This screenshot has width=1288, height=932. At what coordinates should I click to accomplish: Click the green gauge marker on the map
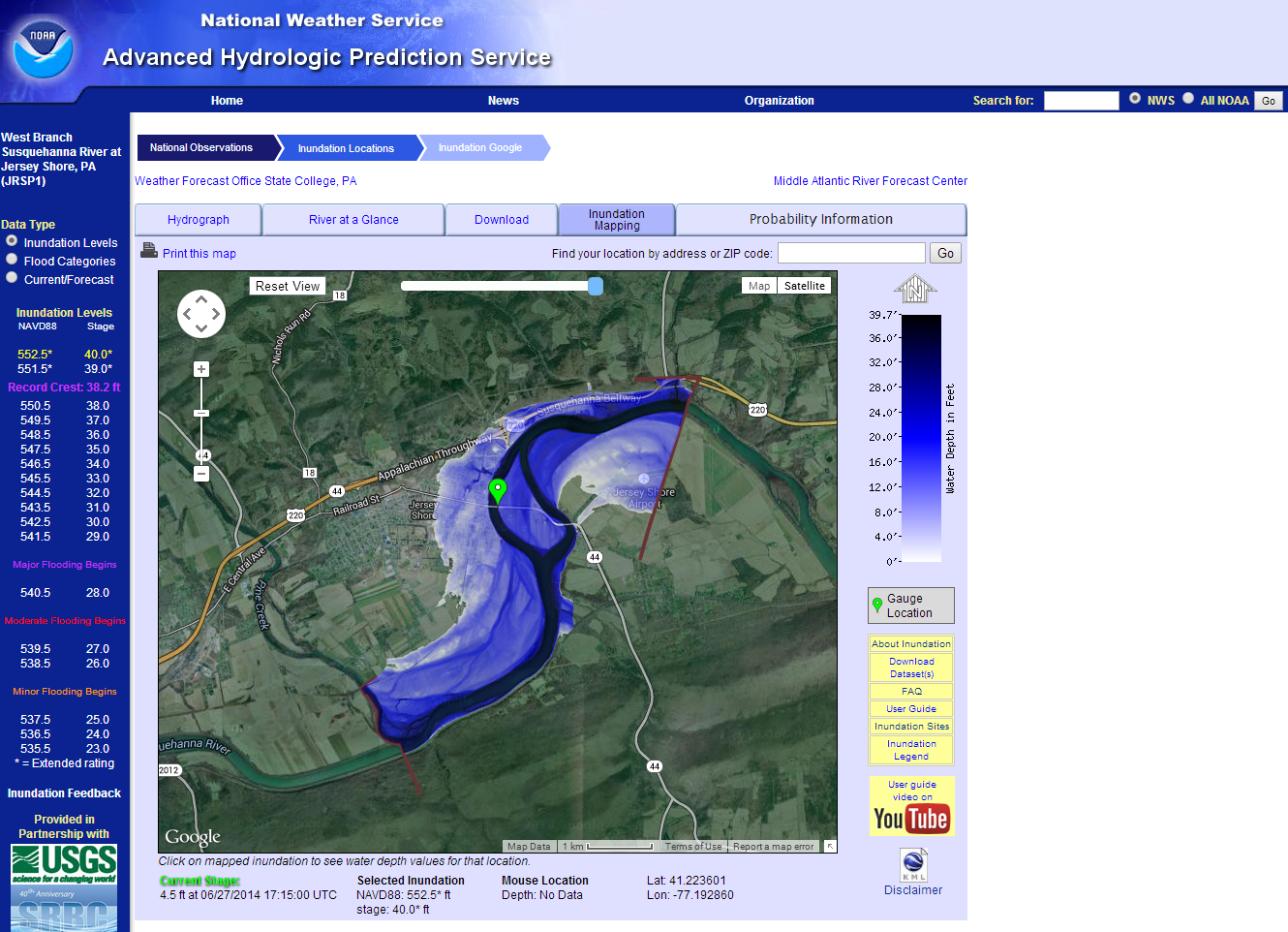[498, 490]
